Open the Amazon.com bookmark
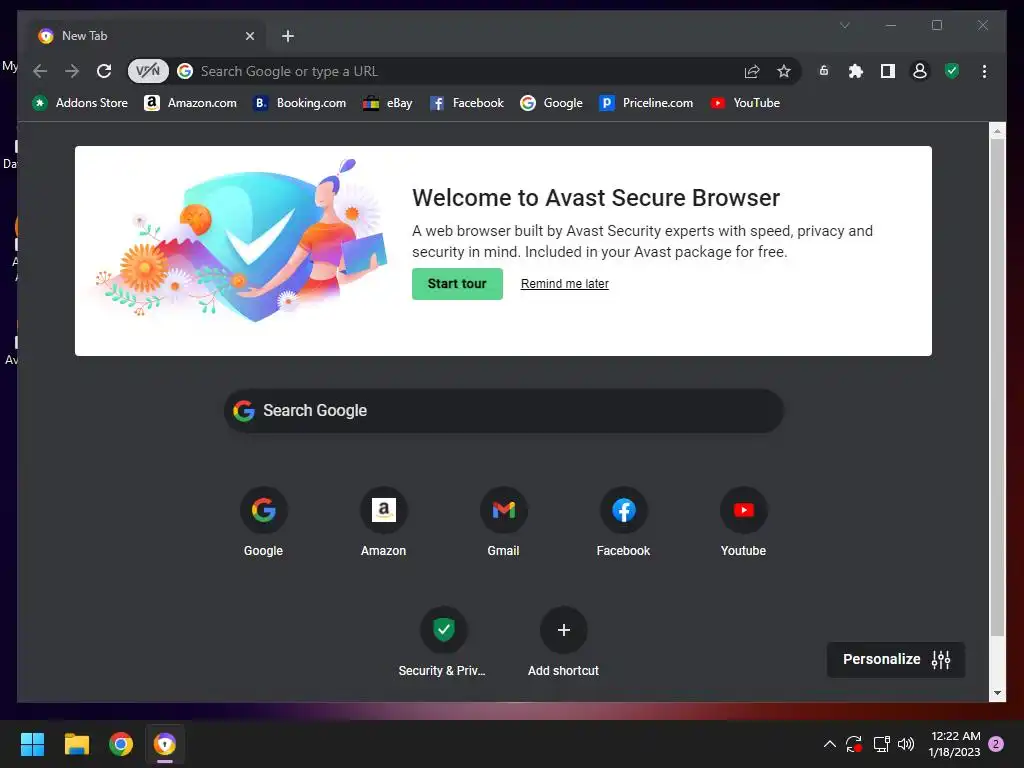 (x=190, y=103)
